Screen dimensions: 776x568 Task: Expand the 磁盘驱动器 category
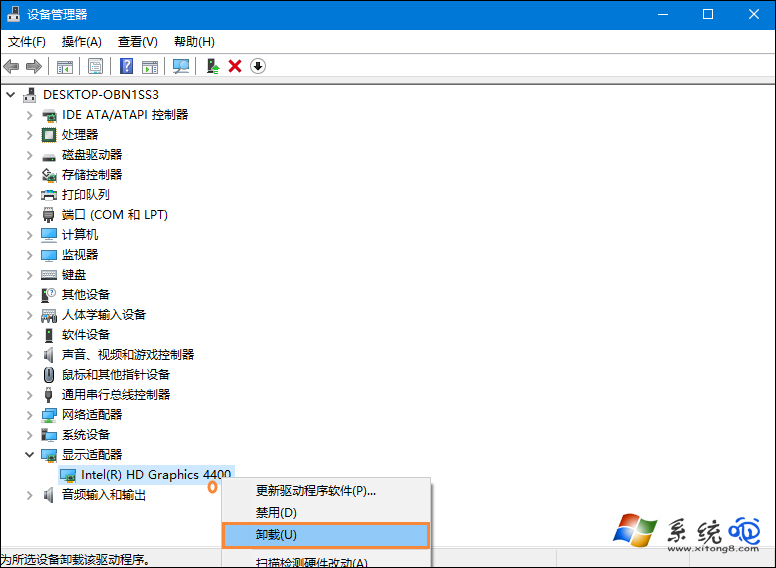30,155
